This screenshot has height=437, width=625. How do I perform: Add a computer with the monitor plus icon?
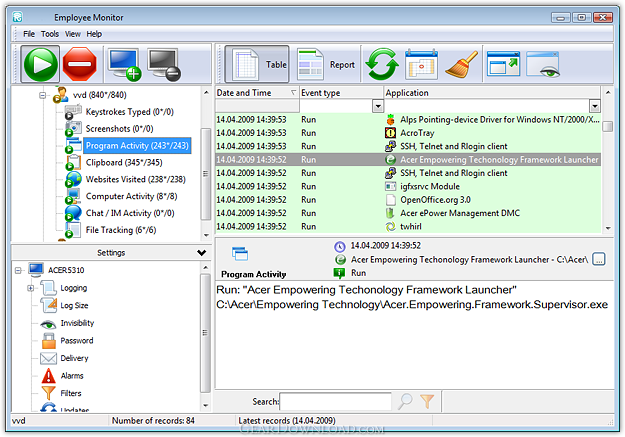click(x=125, y=64)
